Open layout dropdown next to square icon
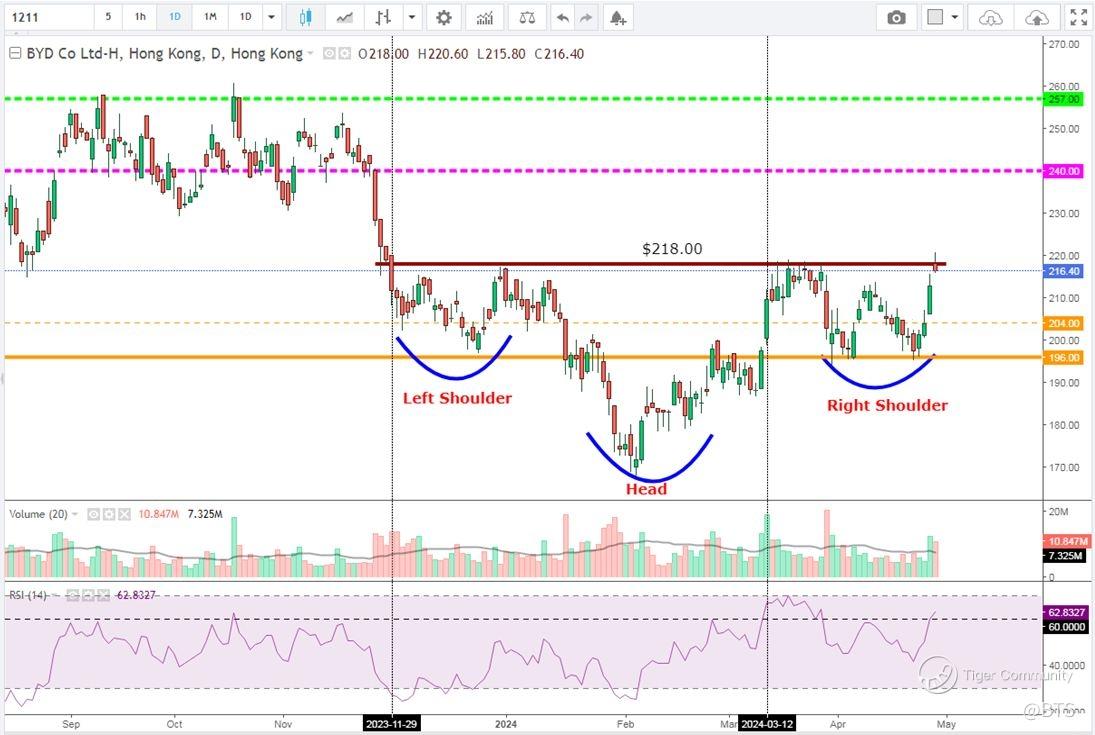 pyautogui.click(x=955, y=17)
